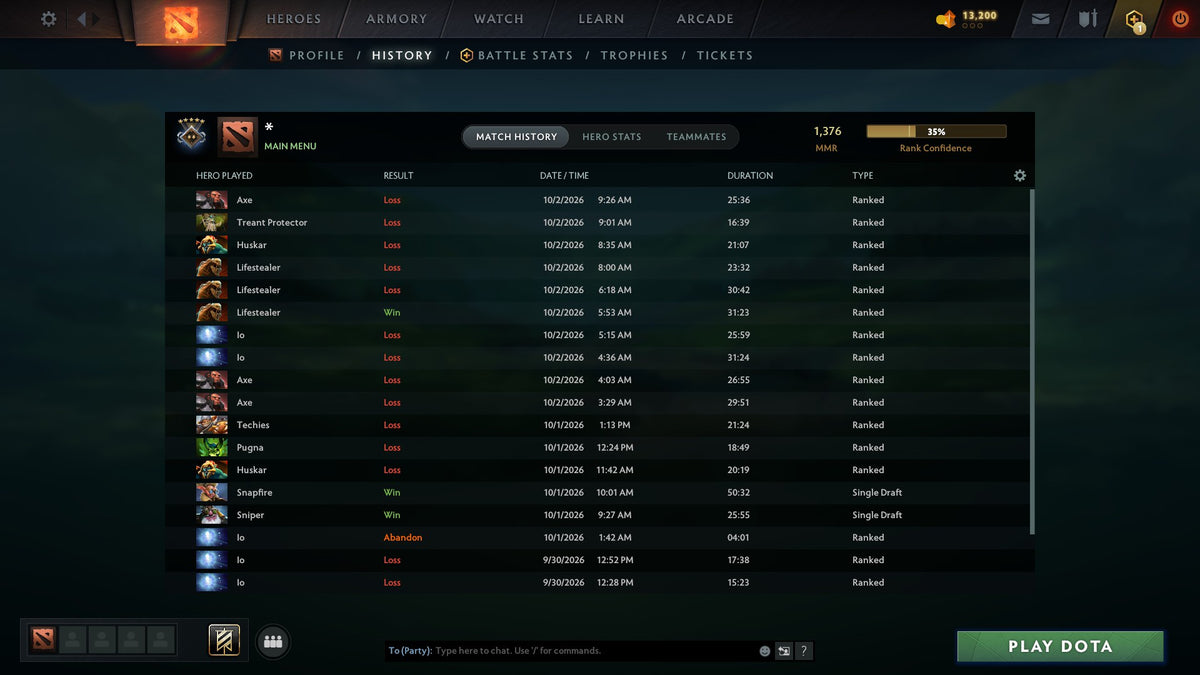Screen dimensions: 1200x675
Task: Click the Type column header
Action: coord(862,175)
